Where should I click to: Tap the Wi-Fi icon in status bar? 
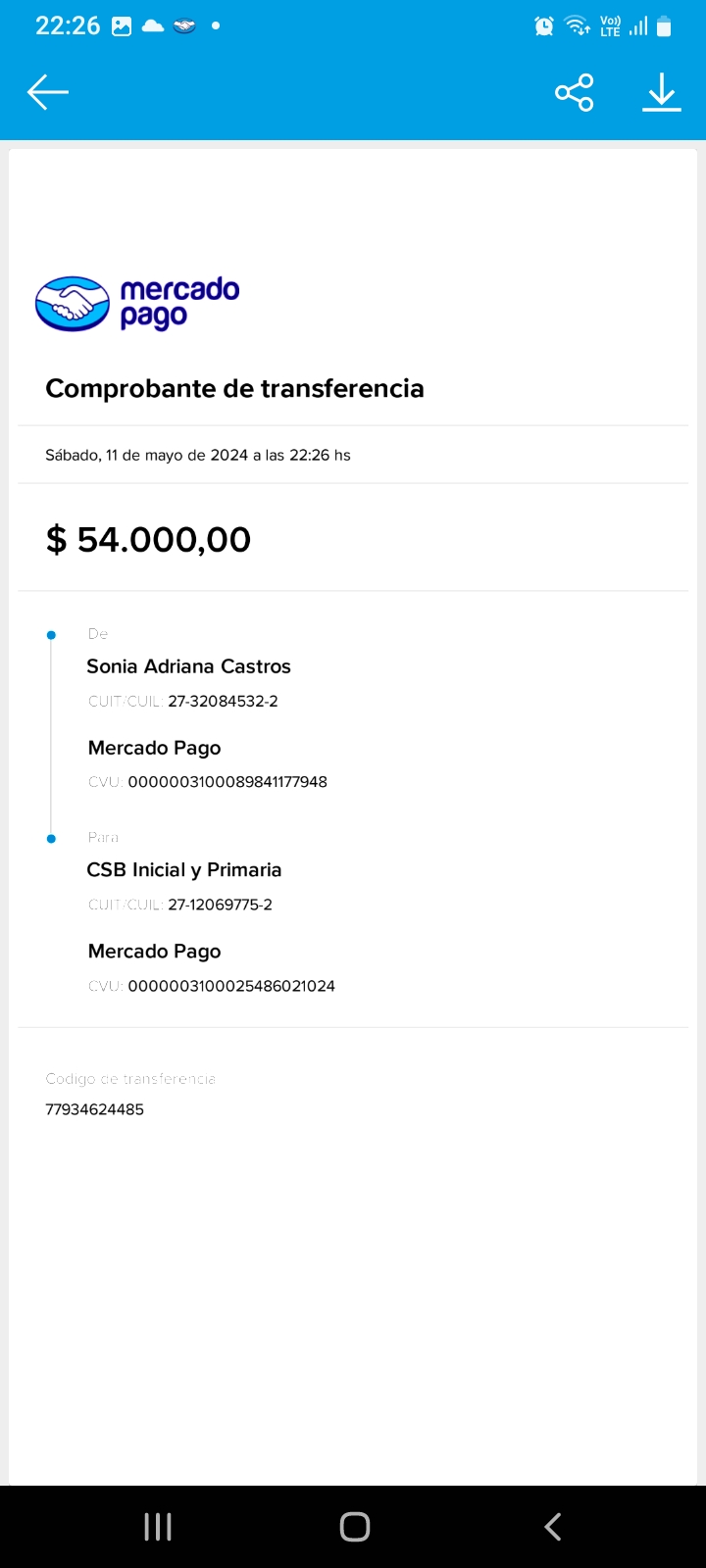click(578, 26)
